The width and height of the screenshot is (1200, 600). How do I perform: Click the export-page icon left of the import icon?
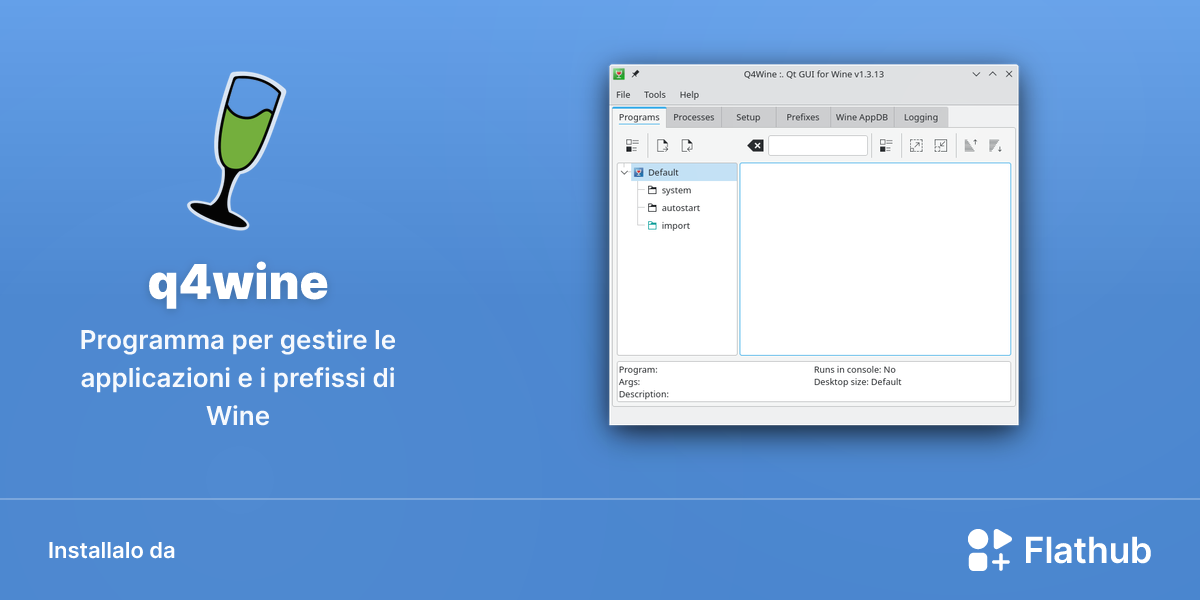662,146
